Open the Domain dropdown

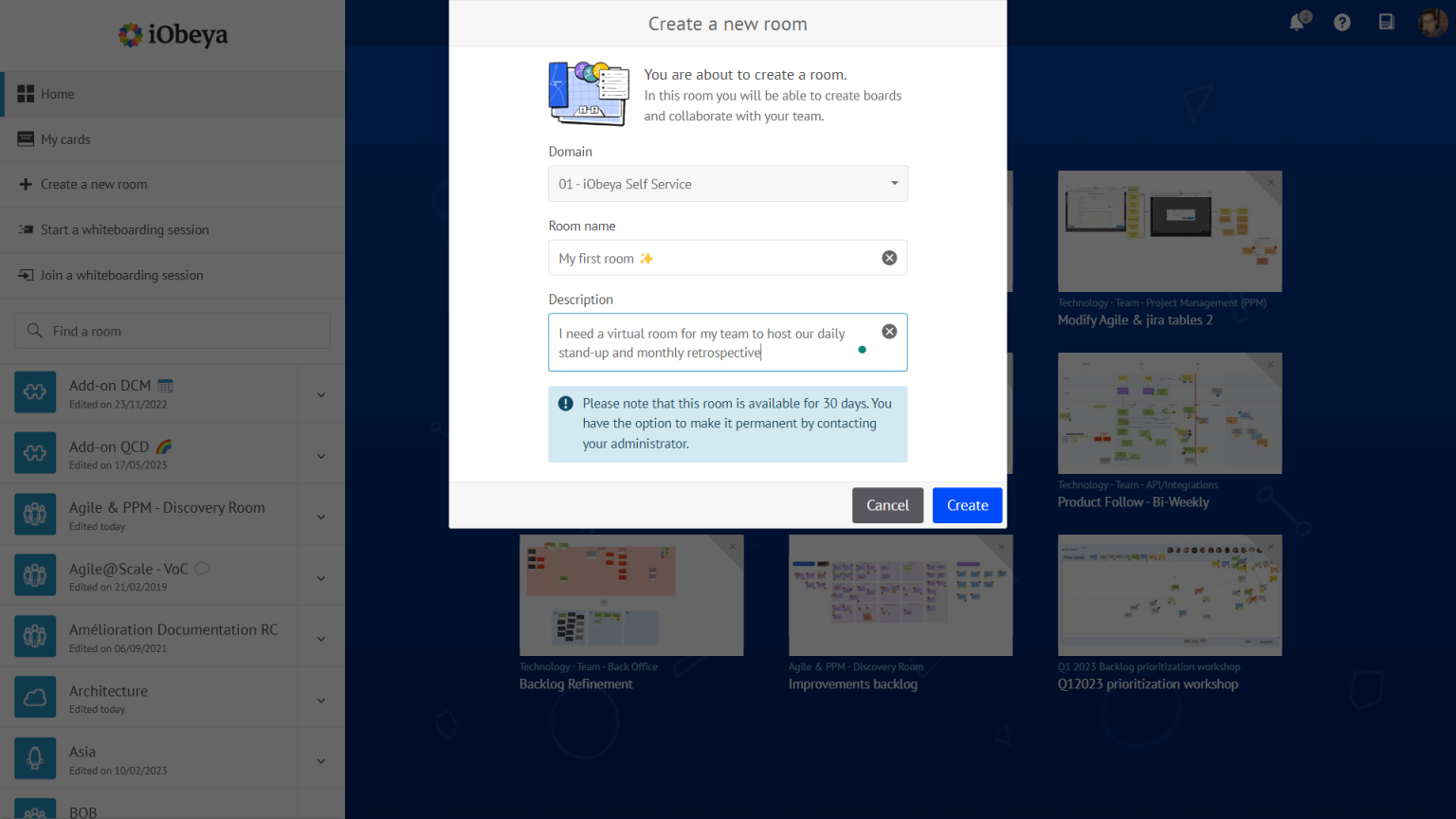[x=727, y=184]
